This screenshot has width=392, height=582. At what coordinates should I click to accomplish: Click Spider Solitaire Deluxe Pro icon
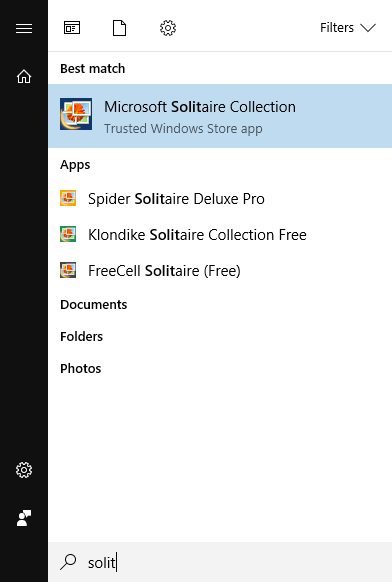(68, 198)
